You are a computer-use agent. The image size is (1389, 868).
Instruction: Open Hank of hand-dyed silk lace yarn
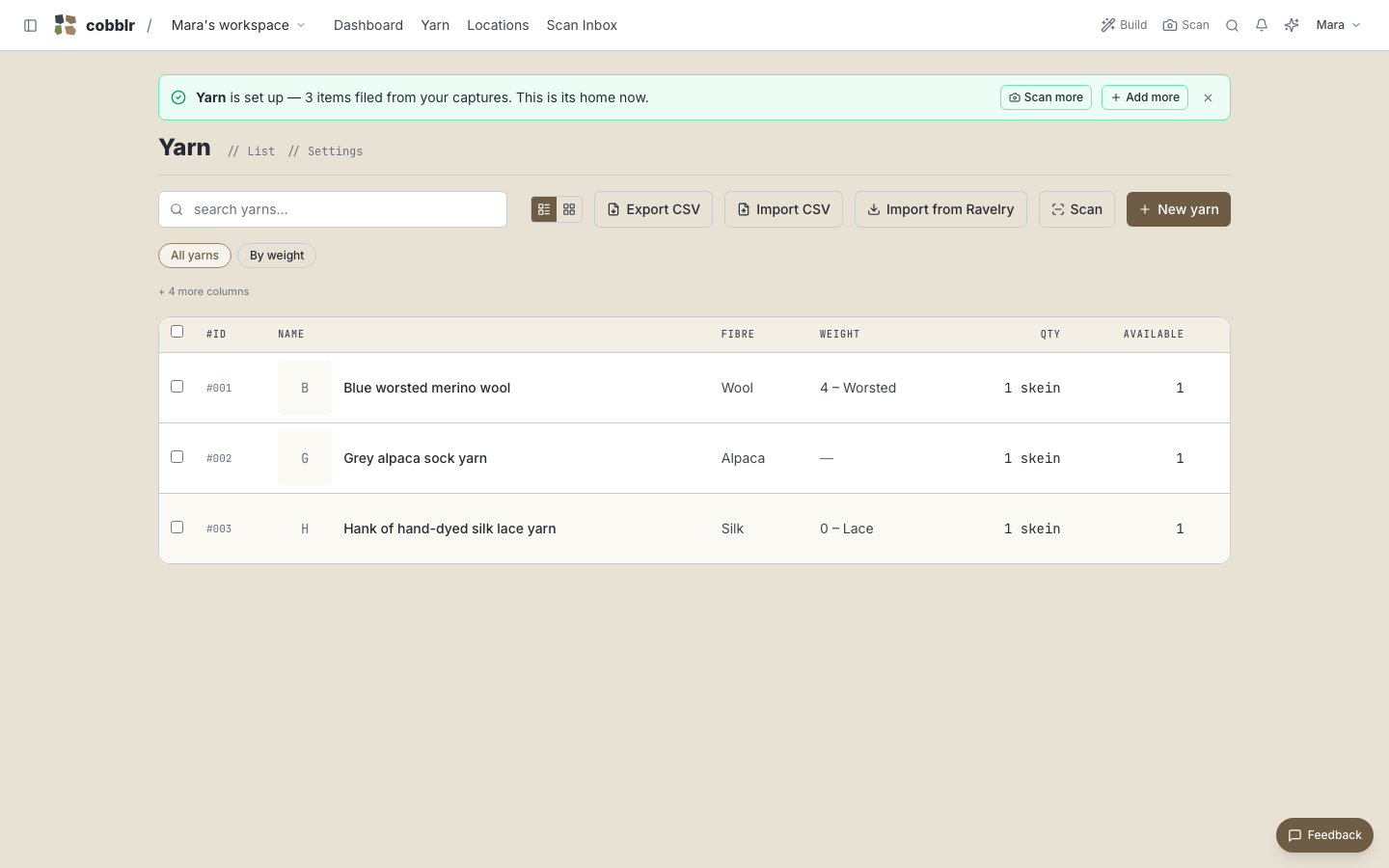click(x=449, y=529)
